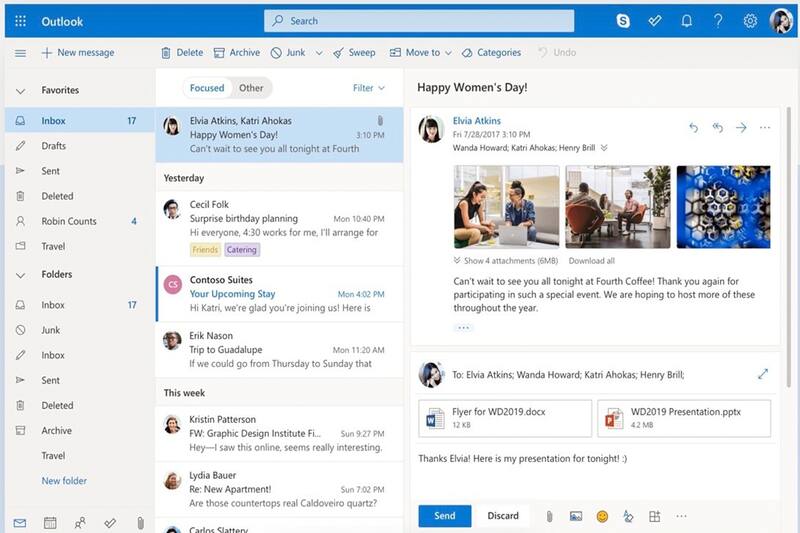
Task: Click the reply all arrow icon
Action: pos(717,127)
